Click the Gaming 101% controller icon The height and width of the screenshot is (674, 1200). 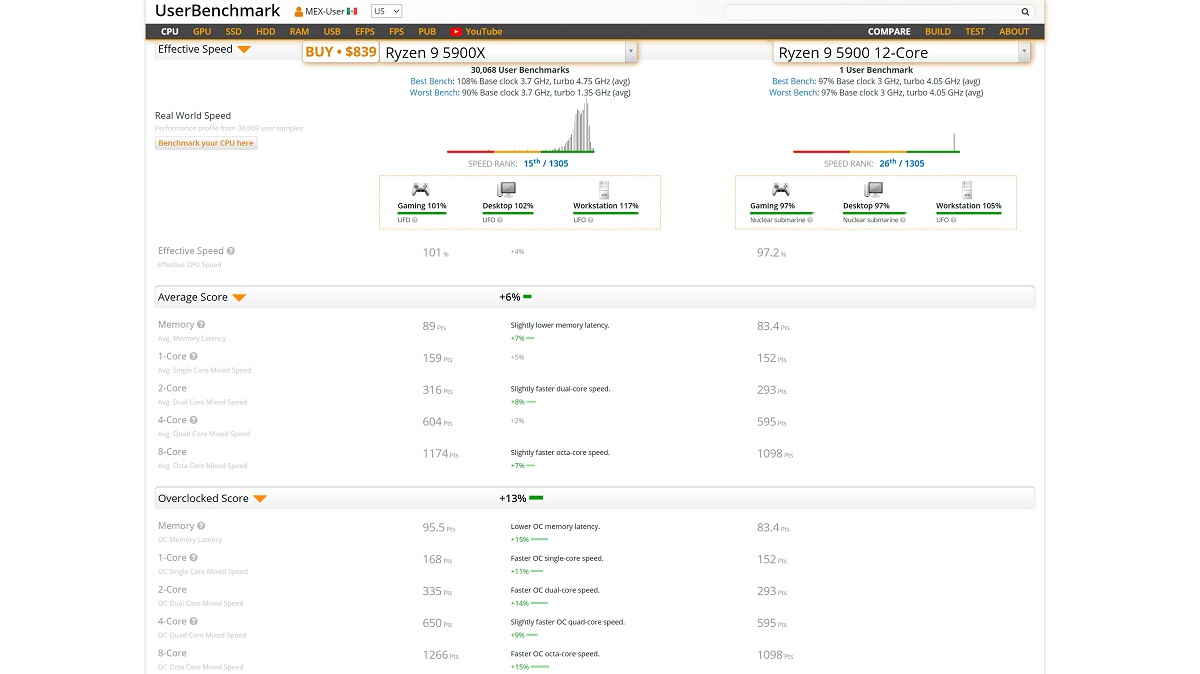pos(422,189)
